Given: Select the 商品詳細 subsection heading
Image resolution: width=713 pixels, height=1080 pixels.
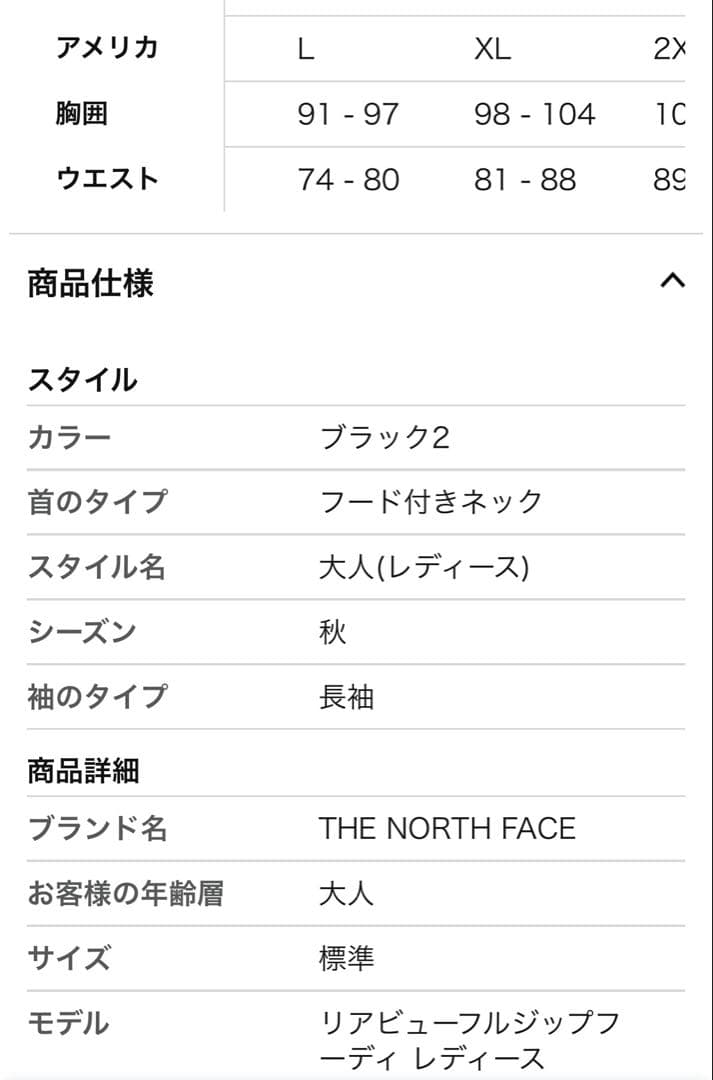Looking at the screenshot, I should tap(83, 770).
